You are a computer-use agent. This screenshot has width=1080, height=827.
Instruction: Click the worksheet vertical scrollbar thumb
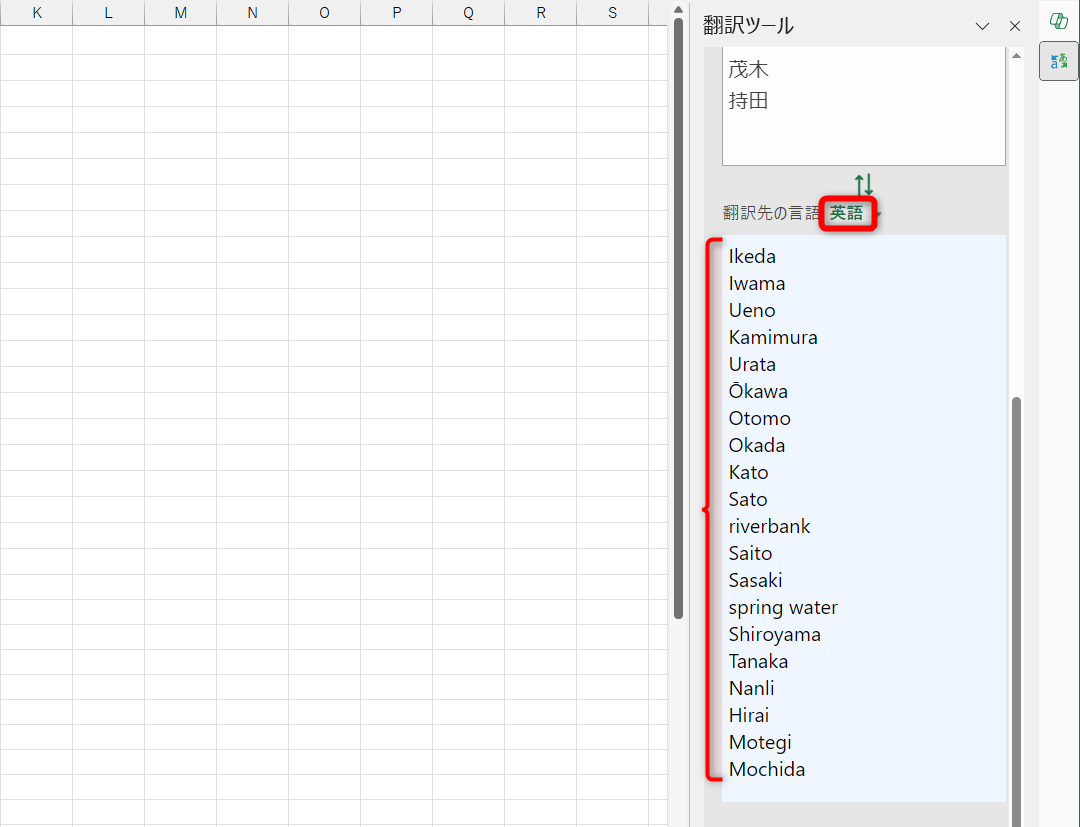tap(678, 318)
